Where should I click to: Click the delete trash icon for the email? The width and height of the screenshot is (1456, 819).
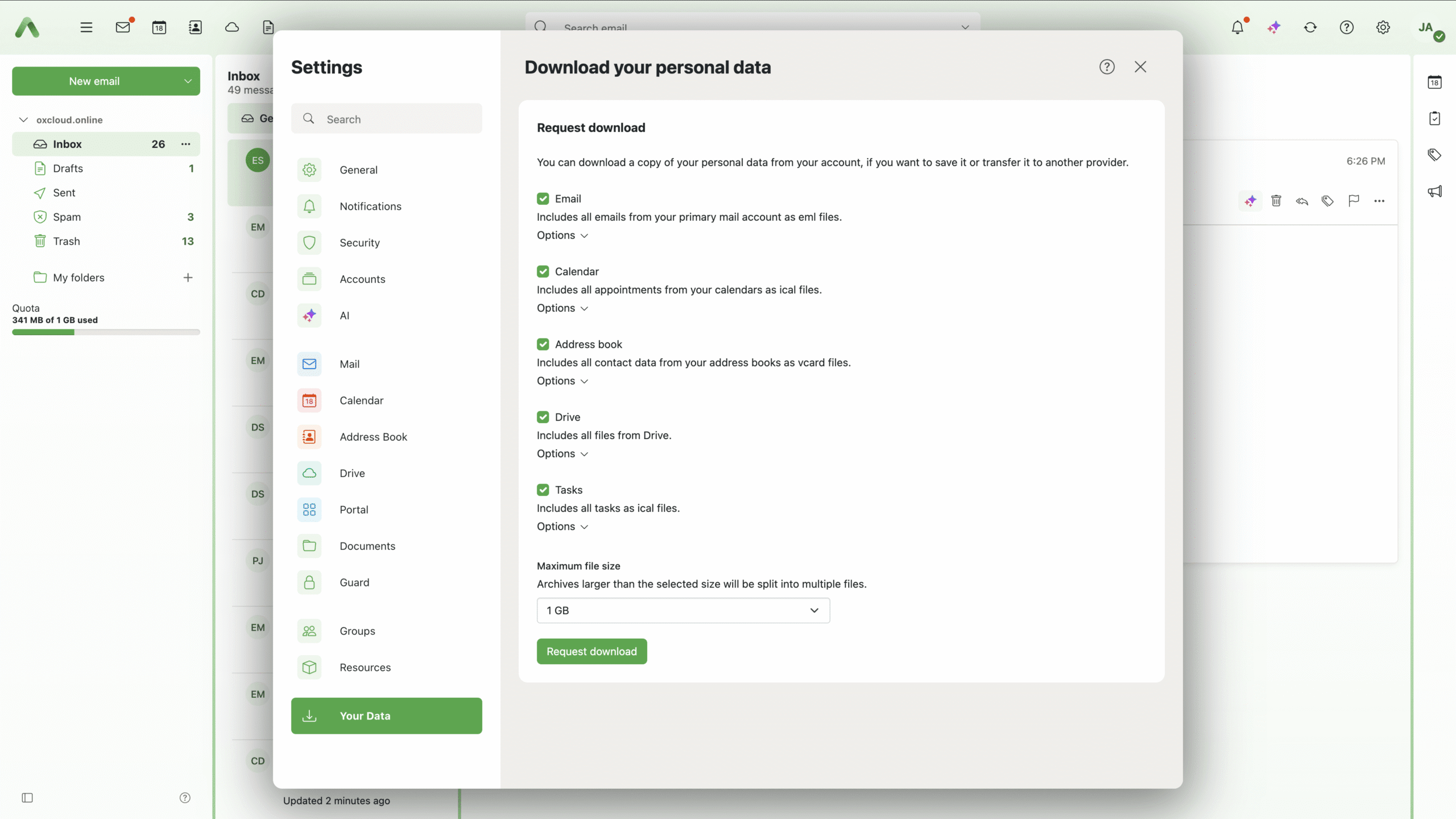1276,201
